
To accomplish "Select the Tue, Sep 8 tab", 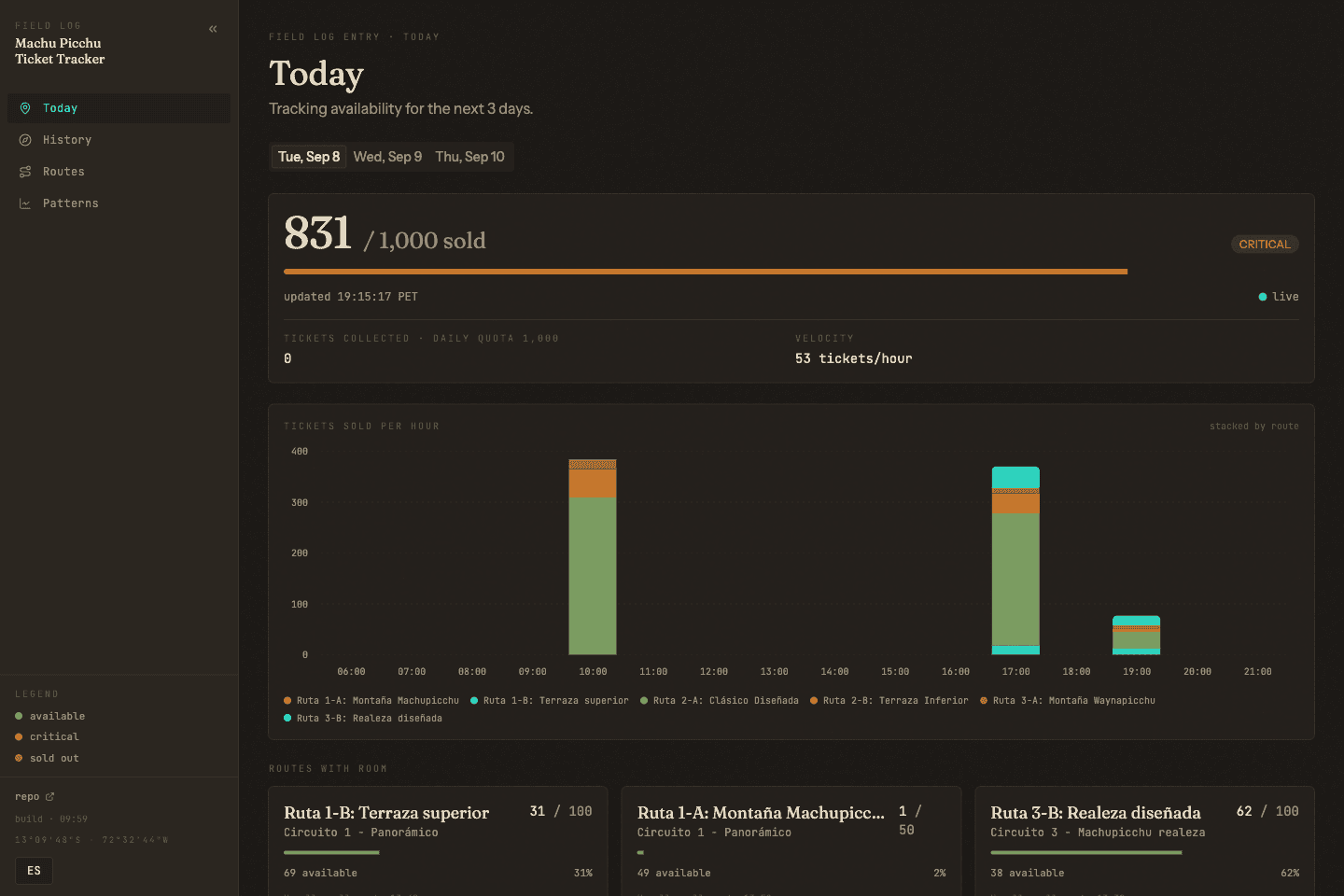I will (309, 157).
